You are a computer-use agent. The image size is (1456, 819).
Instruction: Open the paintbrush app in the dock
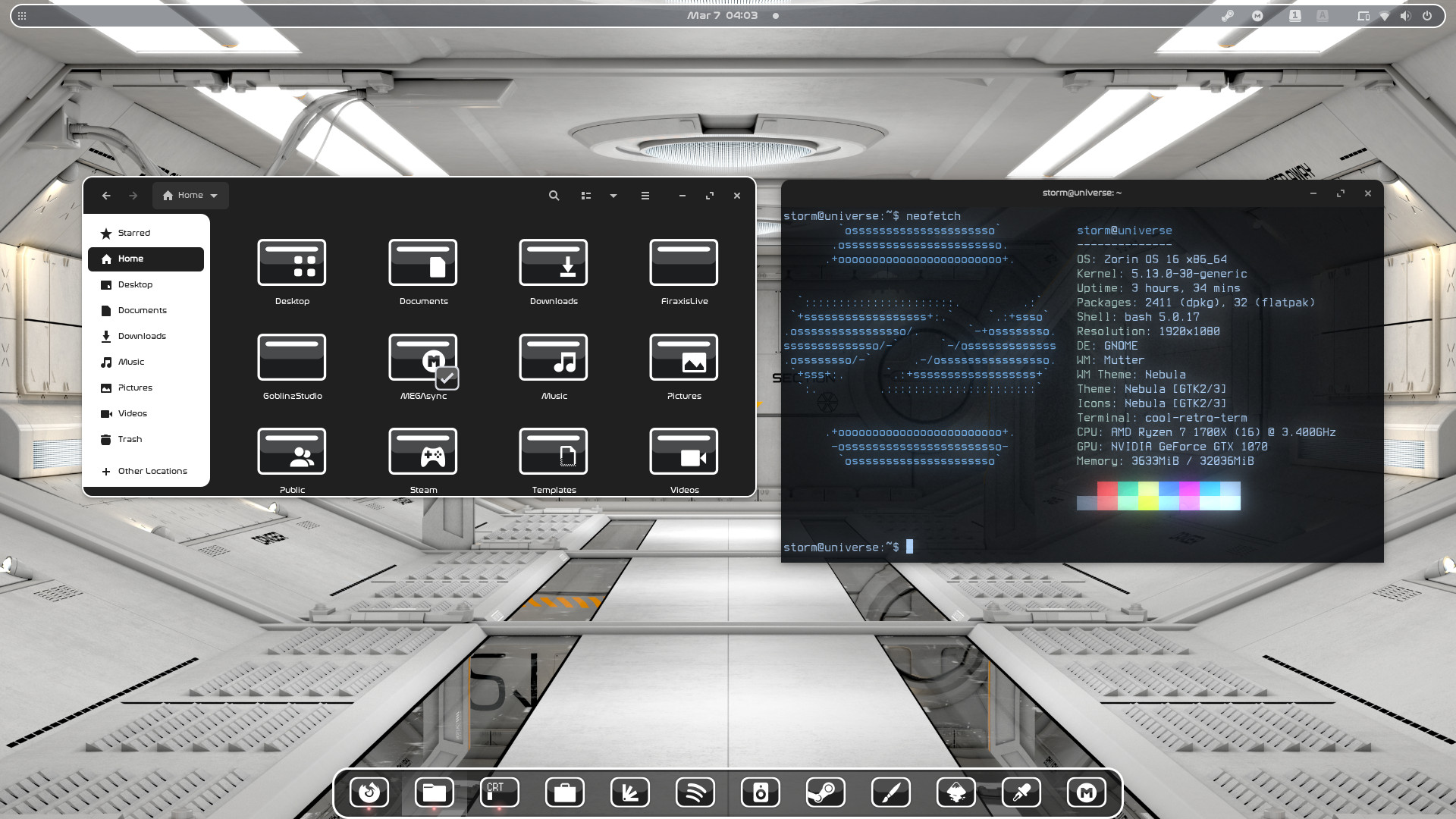click(x=891, y=793)
